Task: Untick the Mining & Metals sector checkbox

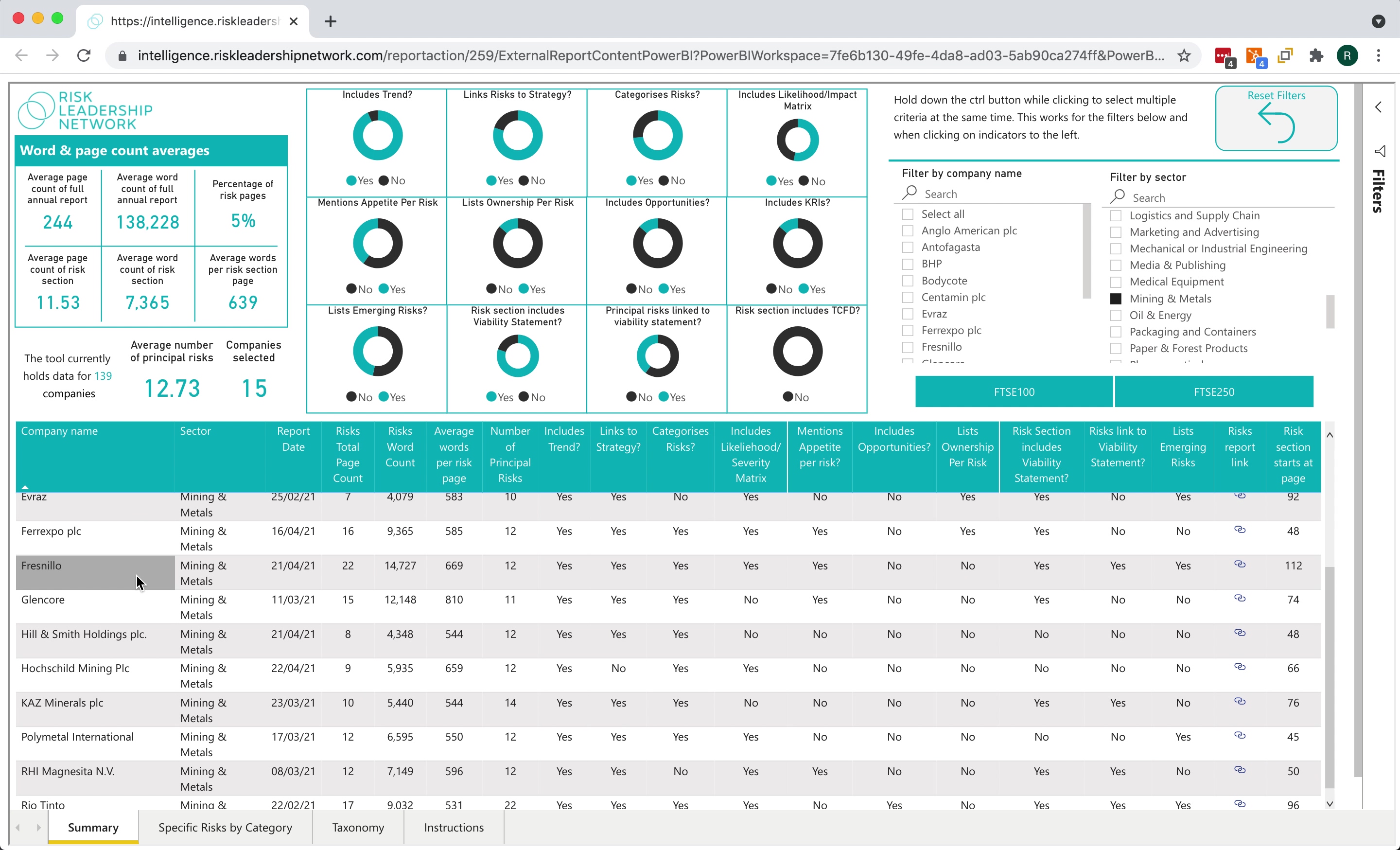Action: 1116,299
